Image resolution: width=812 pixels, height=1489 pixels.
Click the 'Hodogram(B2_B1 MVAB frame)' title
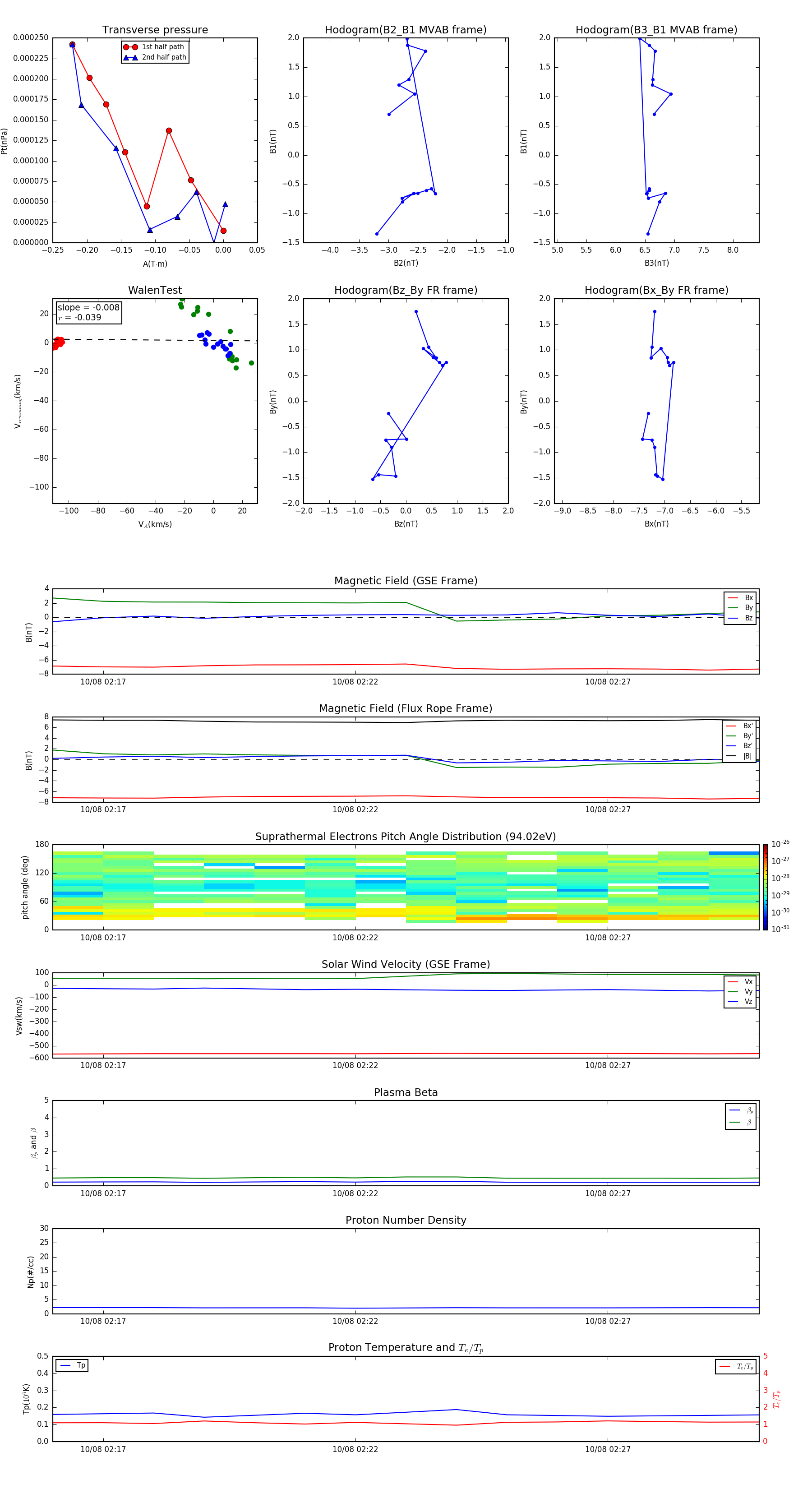[406, 30]
